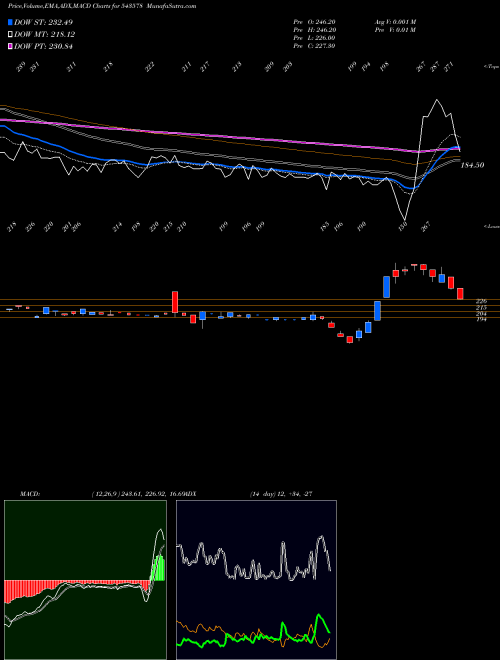
Task: Click the tall red candlestick in the candle chart
Action: pyautogui.click(x=175, y=302)
